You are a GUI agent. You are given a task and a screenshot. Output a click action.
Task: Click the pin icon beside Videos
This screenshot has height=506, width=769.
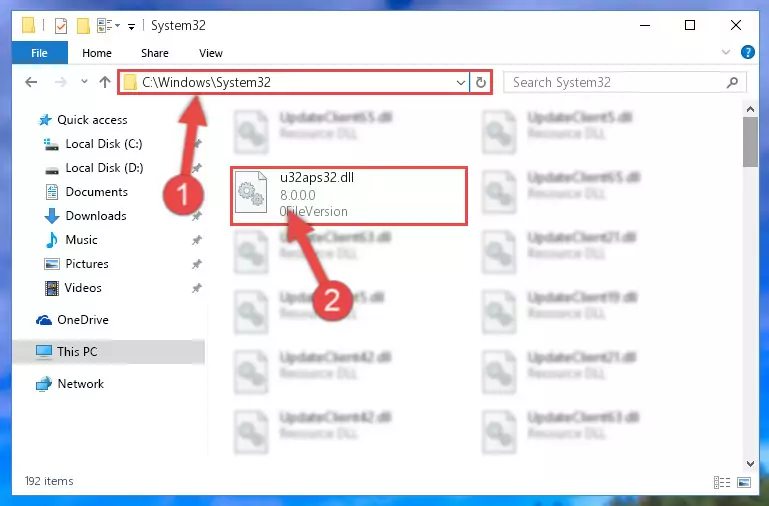pos(197,288)
